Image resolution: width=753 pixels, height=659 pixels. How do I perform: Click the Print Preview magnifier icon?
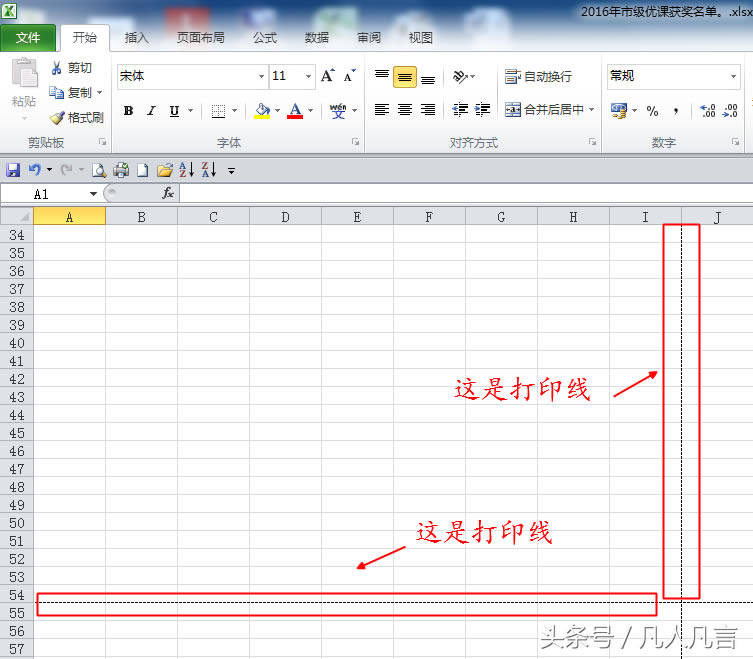click(99, 170)
